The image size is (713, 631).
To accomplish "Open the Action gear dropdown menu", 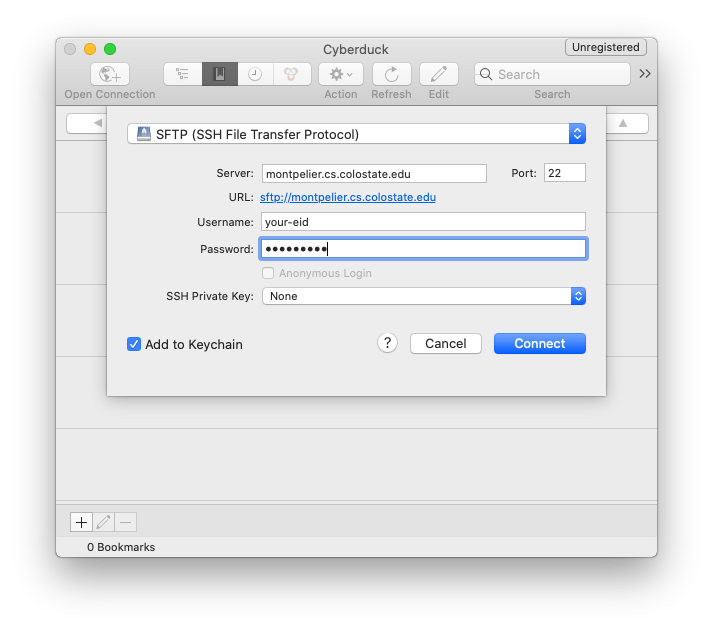I will (341, 74).
